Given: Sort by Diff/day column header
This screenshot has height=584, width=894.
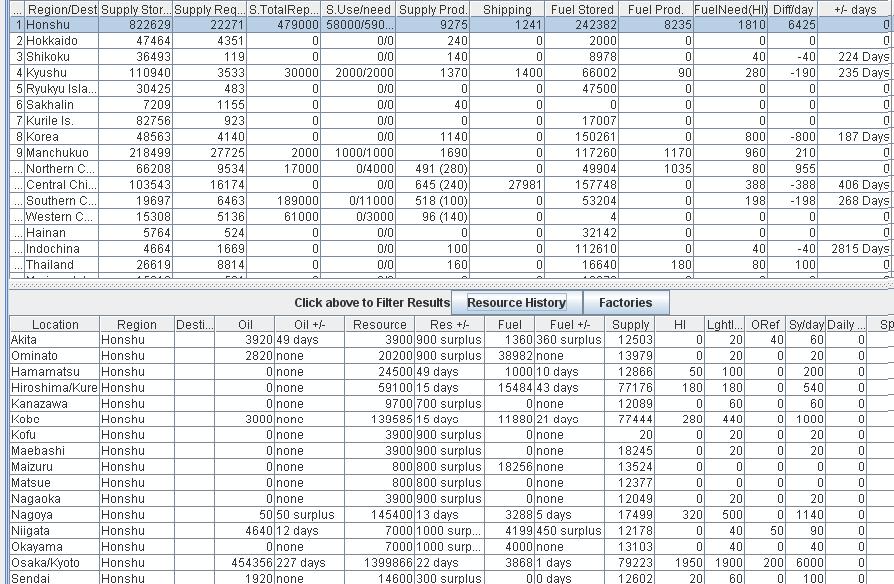Looking at the screenshot, I should click(793, 9).
